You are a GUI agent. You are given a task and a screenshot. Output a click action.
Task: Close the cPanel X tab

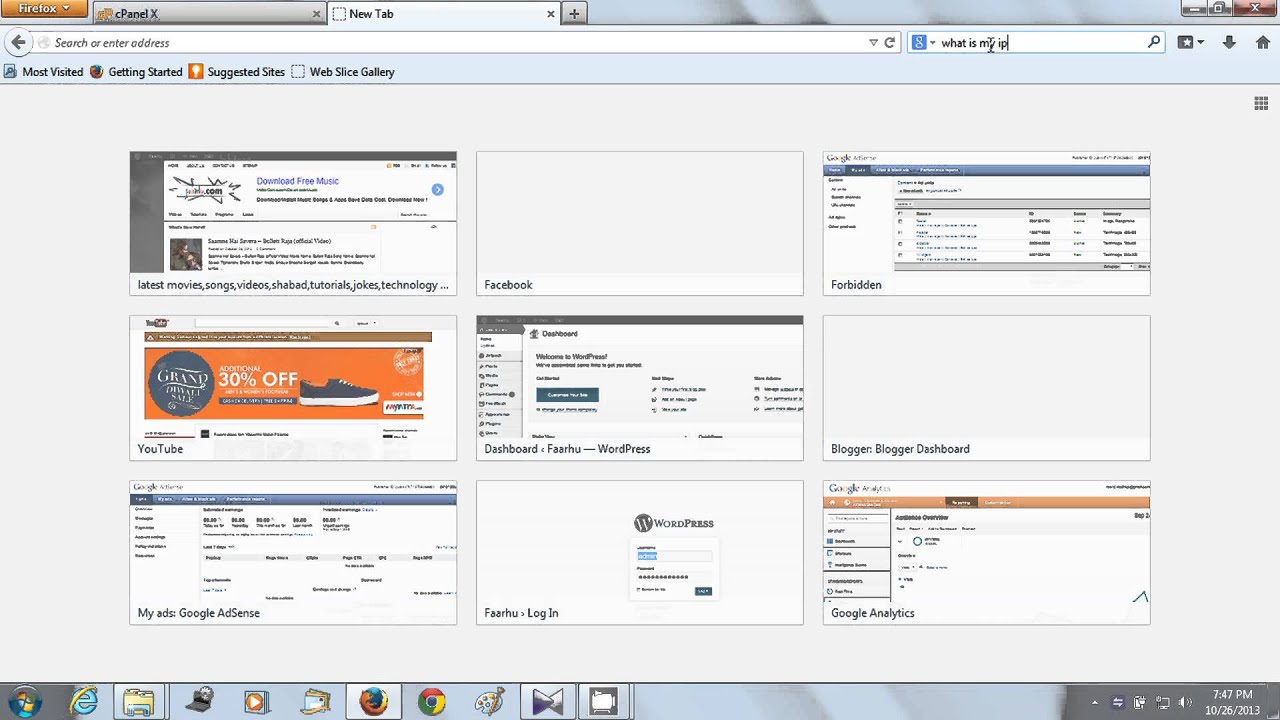coord(317,14)
